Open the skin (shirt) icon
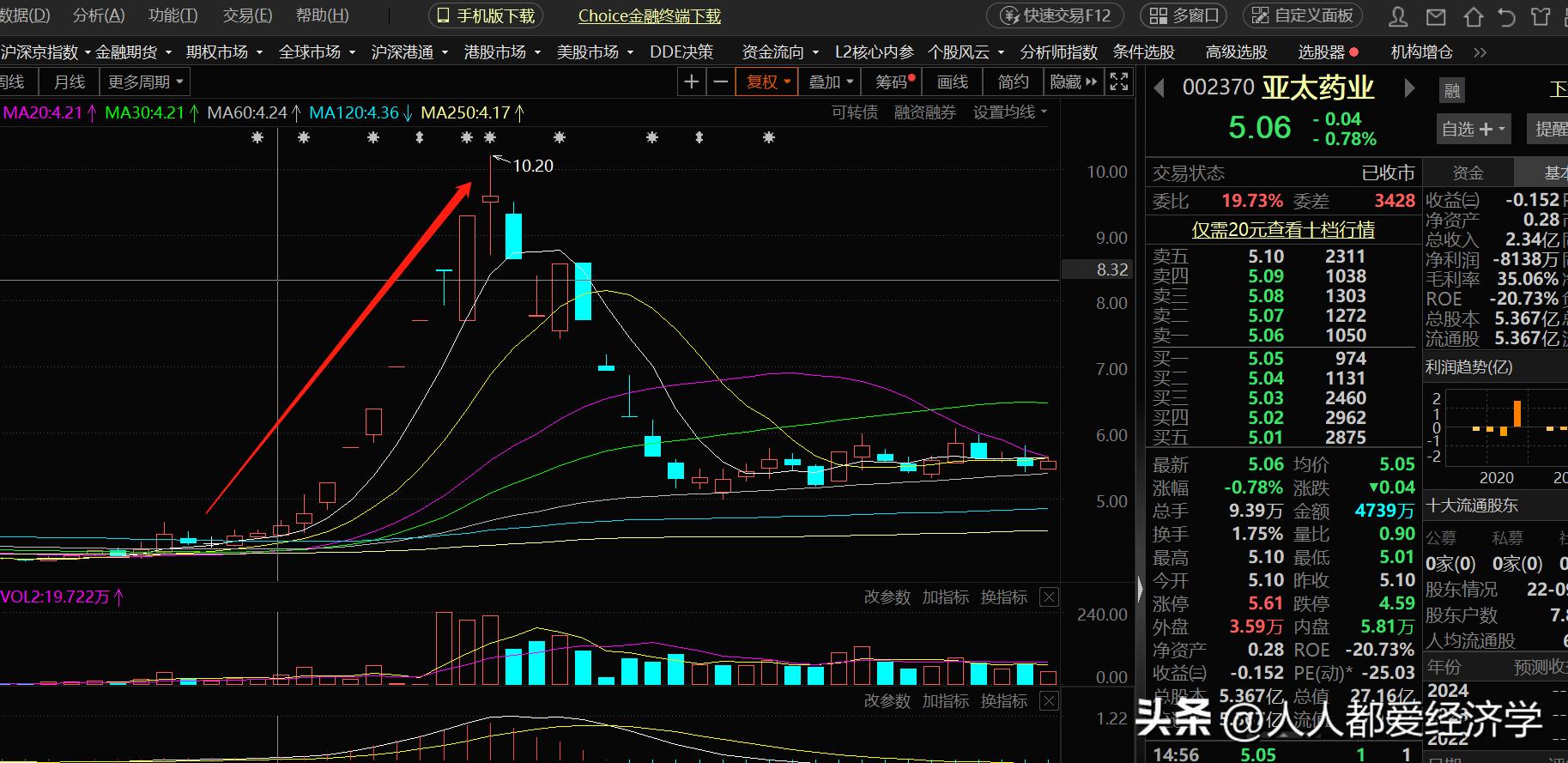 tap(1541, 16)
